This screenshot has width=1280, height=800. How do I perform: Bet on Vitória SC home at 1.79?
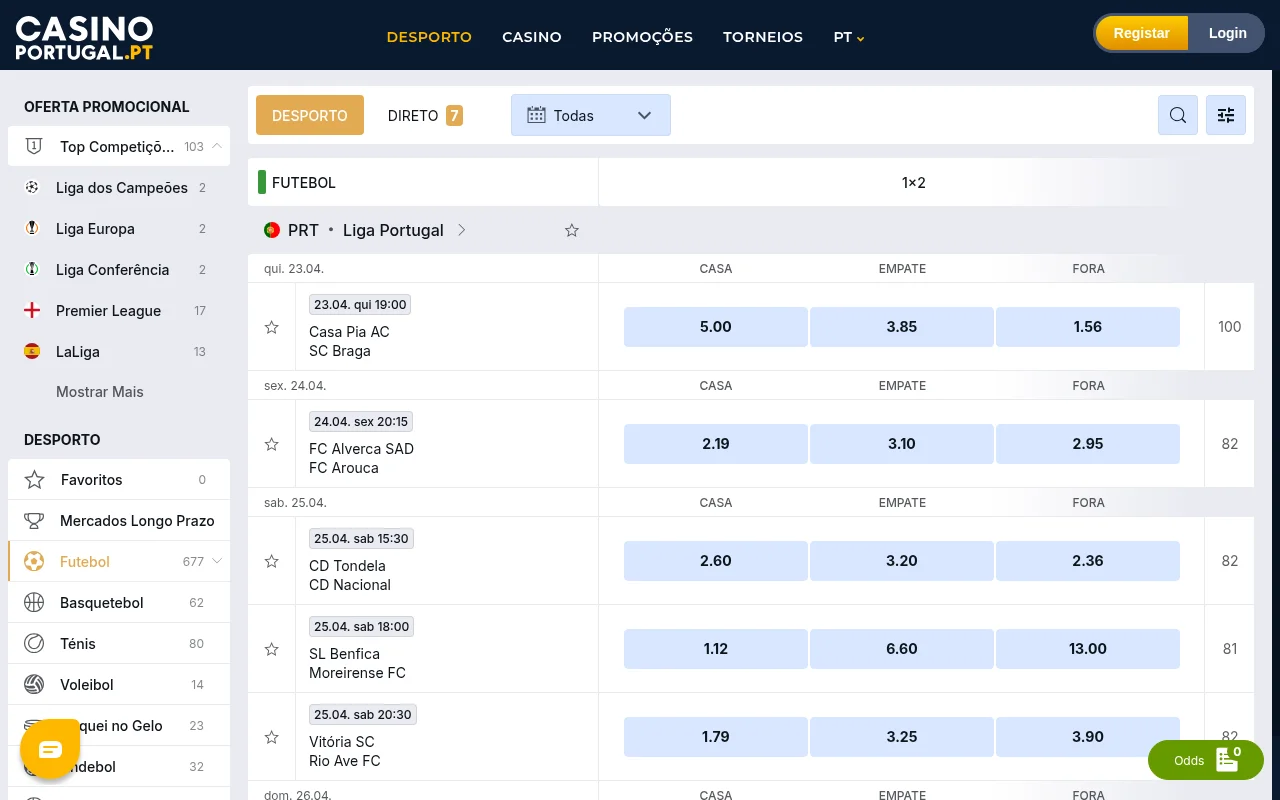pyautogui.click(x=716, y=737)
